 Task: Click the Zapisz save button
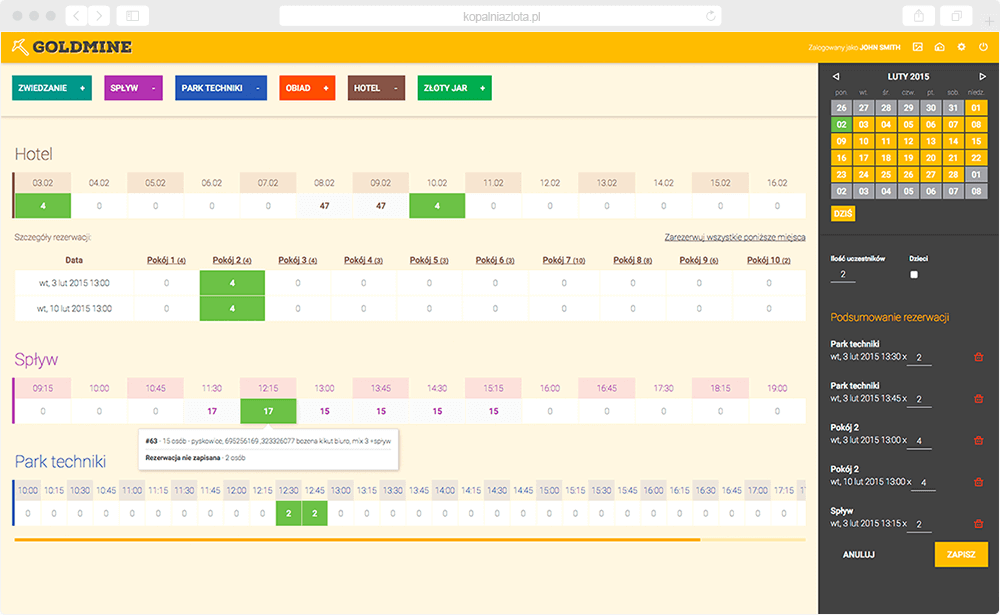click(x=961, y=554)
